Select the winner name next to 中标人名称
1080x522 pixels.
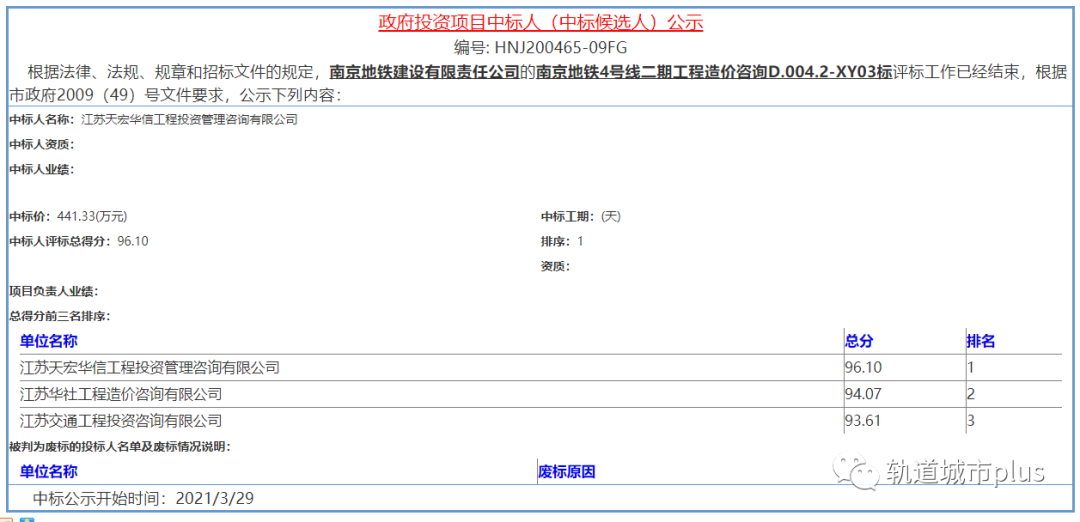pos(189,120)
